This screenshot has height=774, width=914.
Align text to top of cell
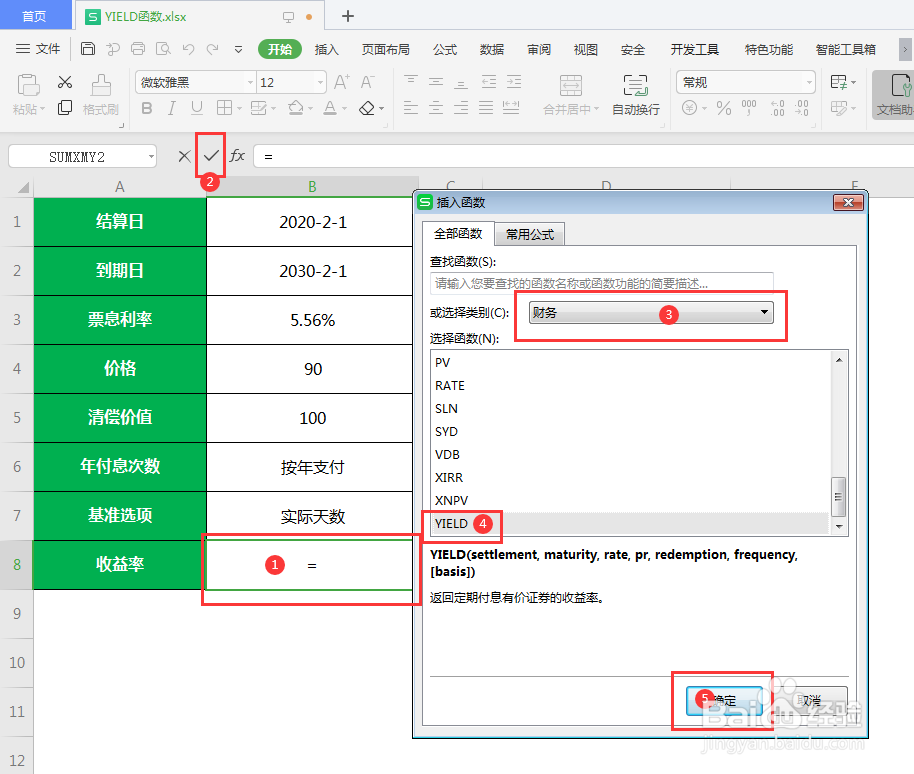pyautogui.click(x=411, y=82)
